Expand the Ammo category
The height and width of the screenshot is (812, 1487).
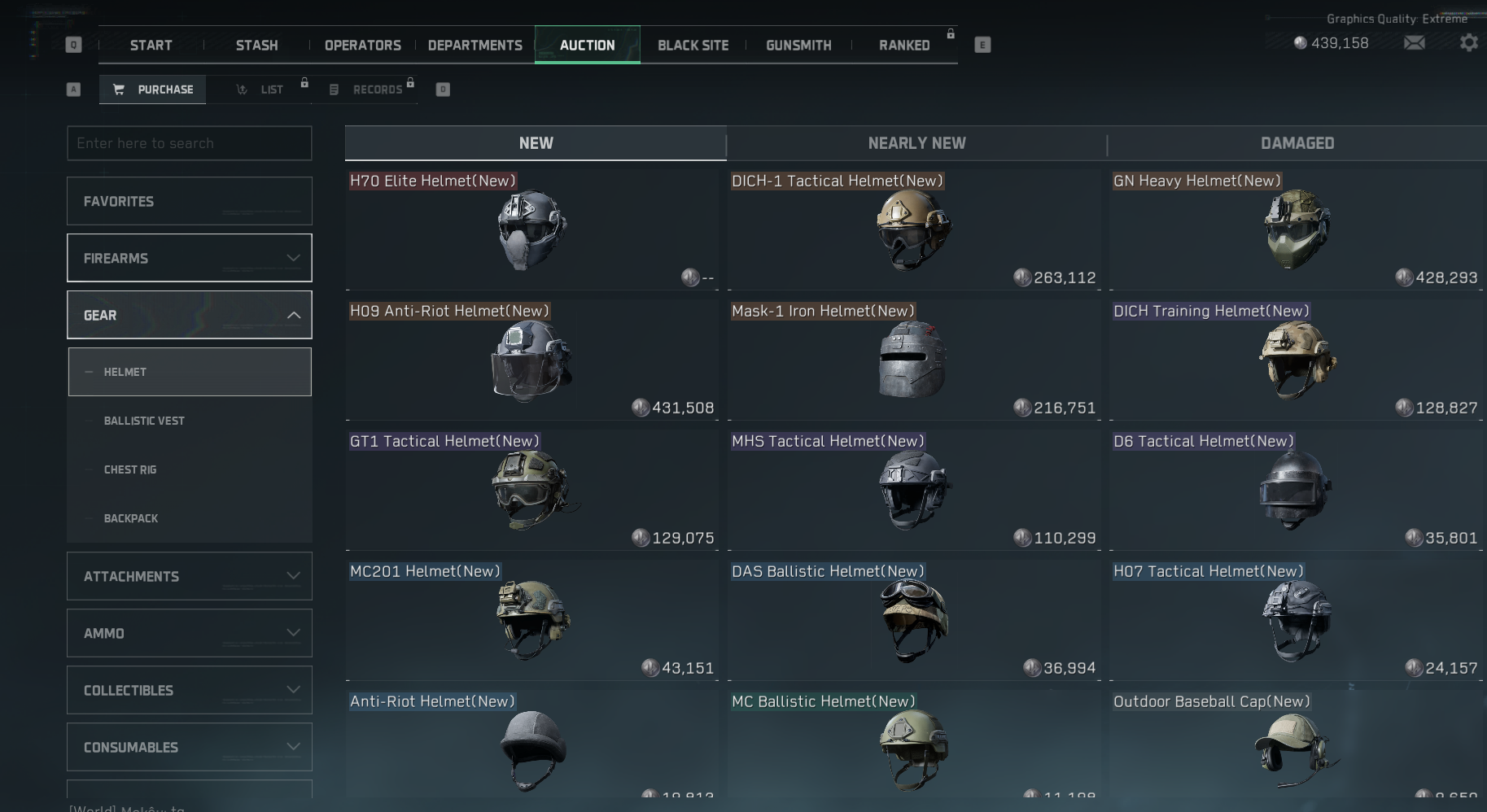coord(293,633)
